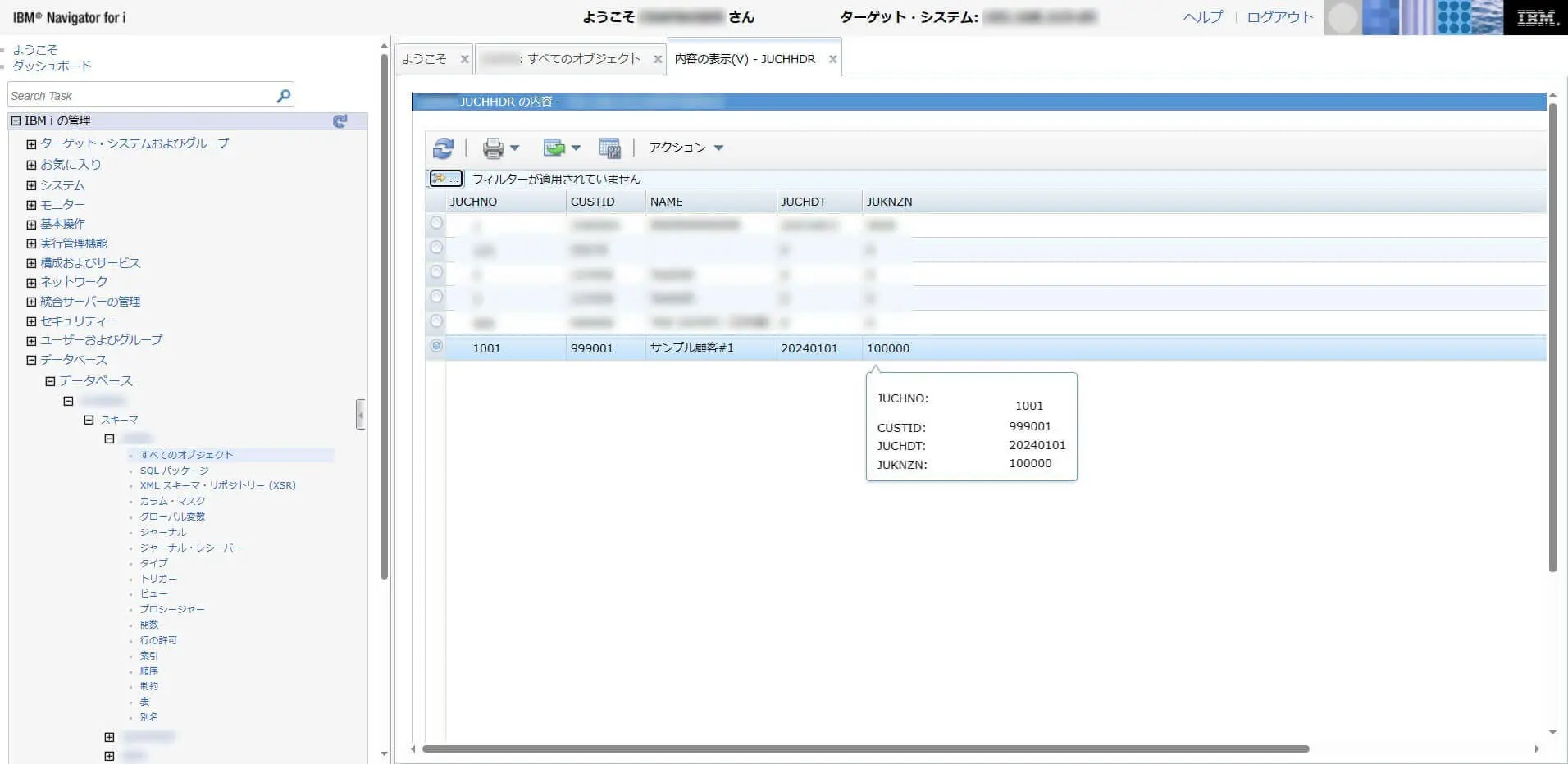
Task: Click the printer icon in toolbar
Action: [493, 148]
